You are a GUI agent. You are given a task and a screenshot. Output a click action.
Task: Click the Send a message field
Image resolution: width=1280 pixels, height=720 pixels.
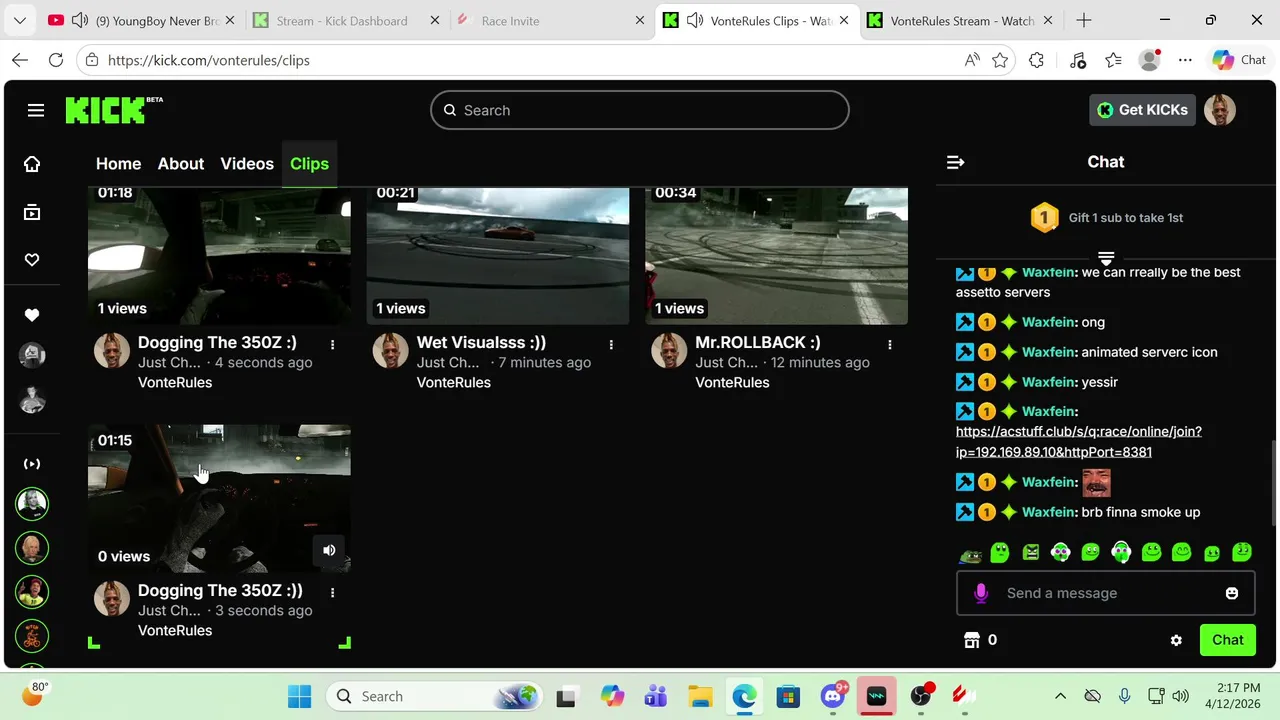pos(1106,593)
